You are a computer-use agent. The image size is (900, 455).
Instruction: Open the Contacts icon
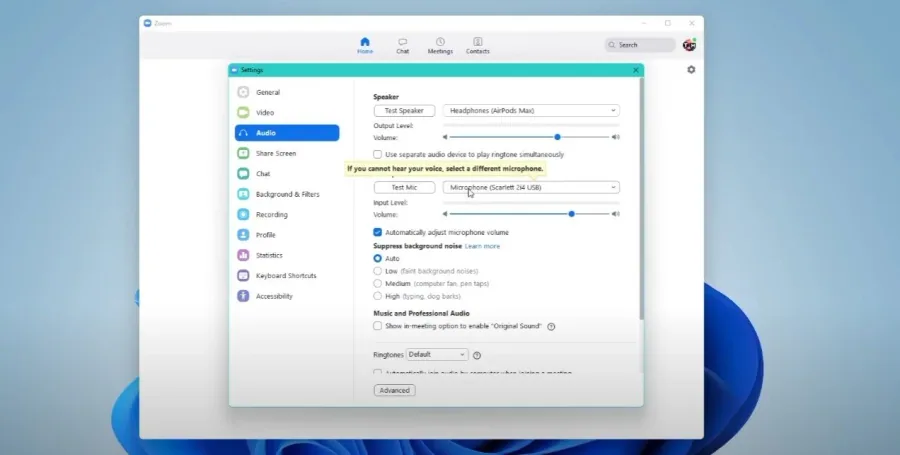coord(478,42)
